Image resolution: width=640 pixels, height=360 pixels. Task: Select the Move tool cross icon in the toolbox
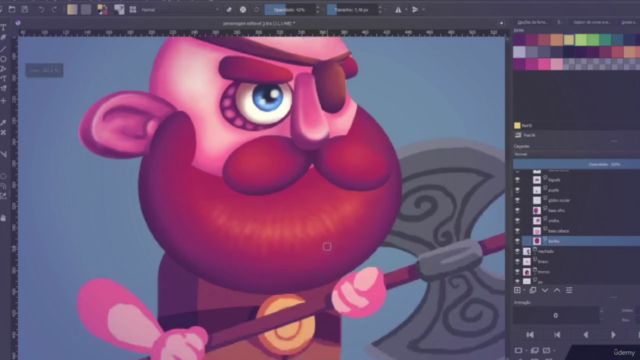[3, 100]
